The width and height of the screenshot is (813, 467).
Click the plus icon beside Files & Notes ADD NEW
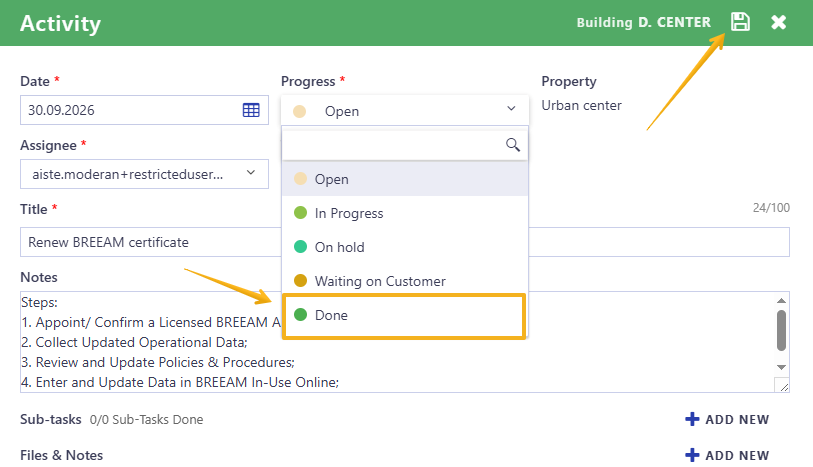(x=692, y=455)
